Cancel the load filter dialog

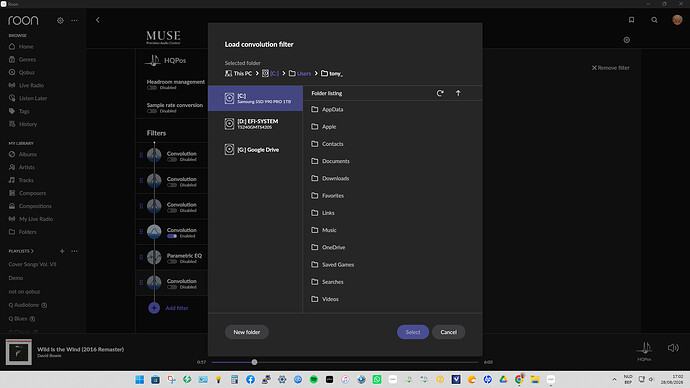pos(448,332)
